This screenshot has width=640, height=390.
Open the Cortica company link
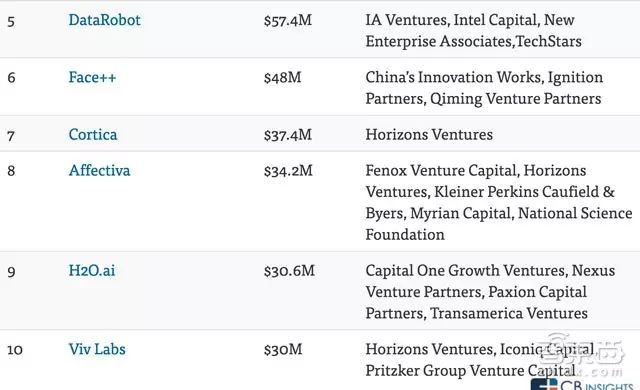tap(93, 135)
